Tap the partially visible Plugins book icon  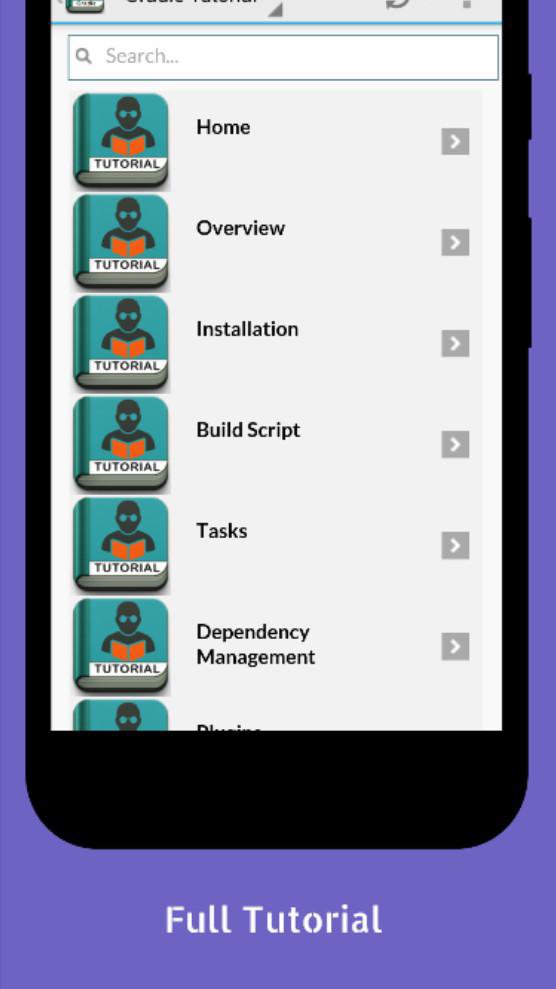point(121,715)
